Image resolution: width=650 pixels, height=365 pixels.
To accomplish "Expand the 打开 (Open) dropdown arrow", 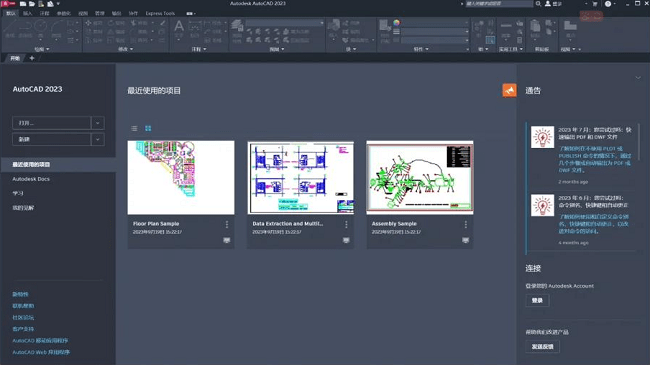I will [98, 123].
